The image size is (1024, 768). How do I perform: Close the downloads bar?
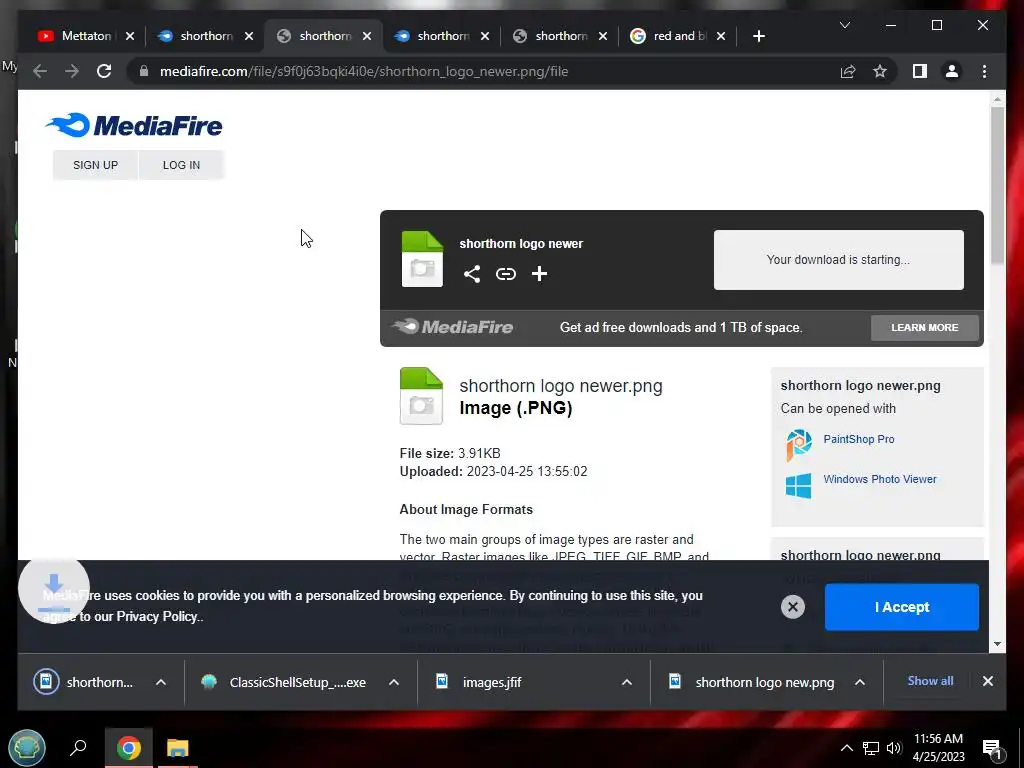[987, 681]
